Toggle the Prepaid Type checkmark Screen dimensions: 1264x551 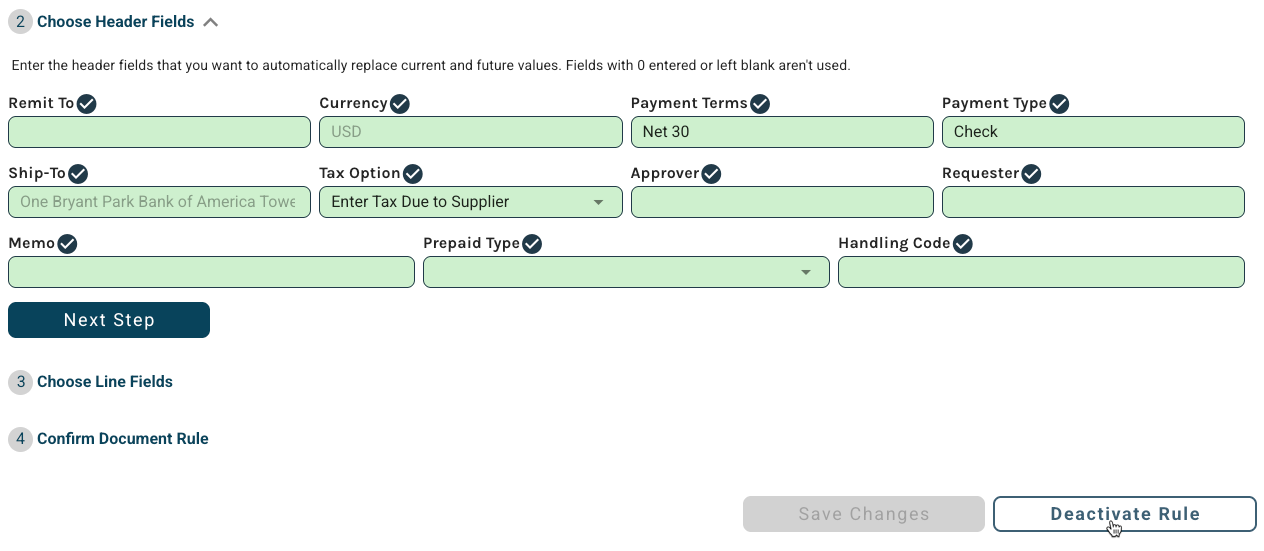[x=532, y=244]
